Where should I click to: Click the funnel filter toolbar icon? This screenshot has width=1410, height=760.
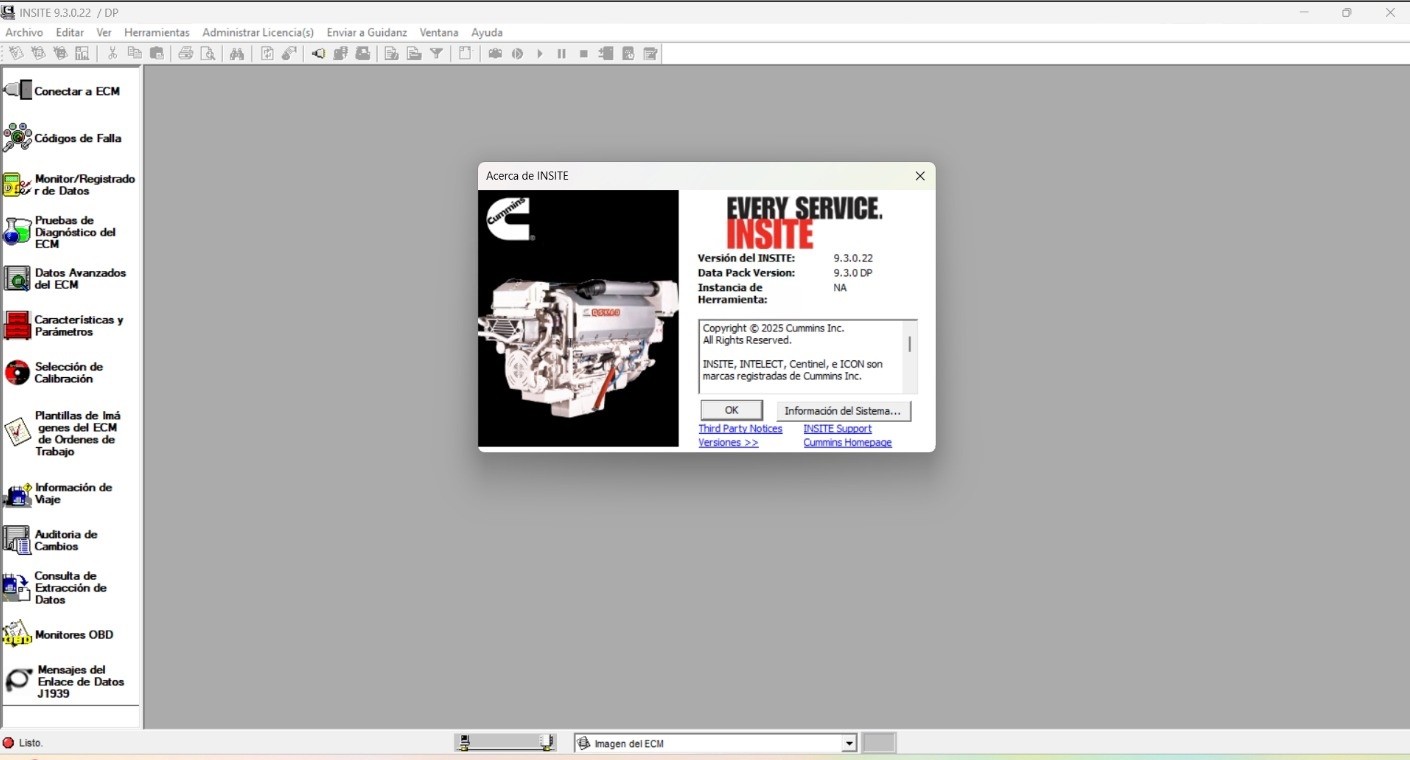pos(437,54)
